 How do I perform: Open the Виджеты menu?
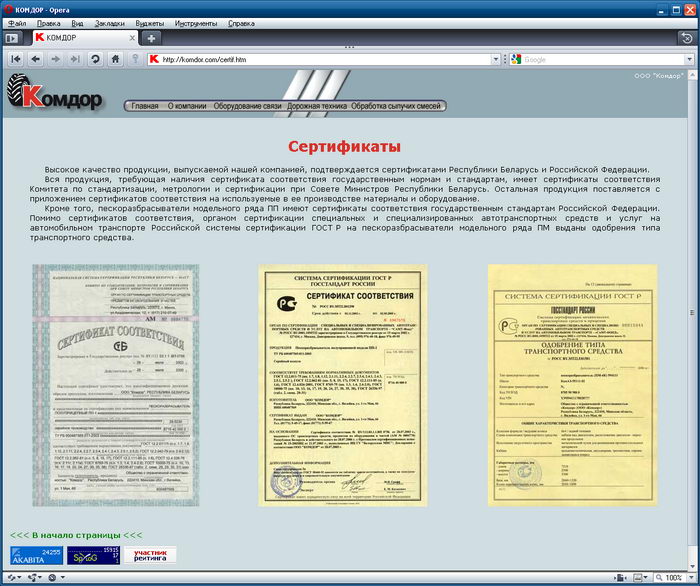click(150, 24)
